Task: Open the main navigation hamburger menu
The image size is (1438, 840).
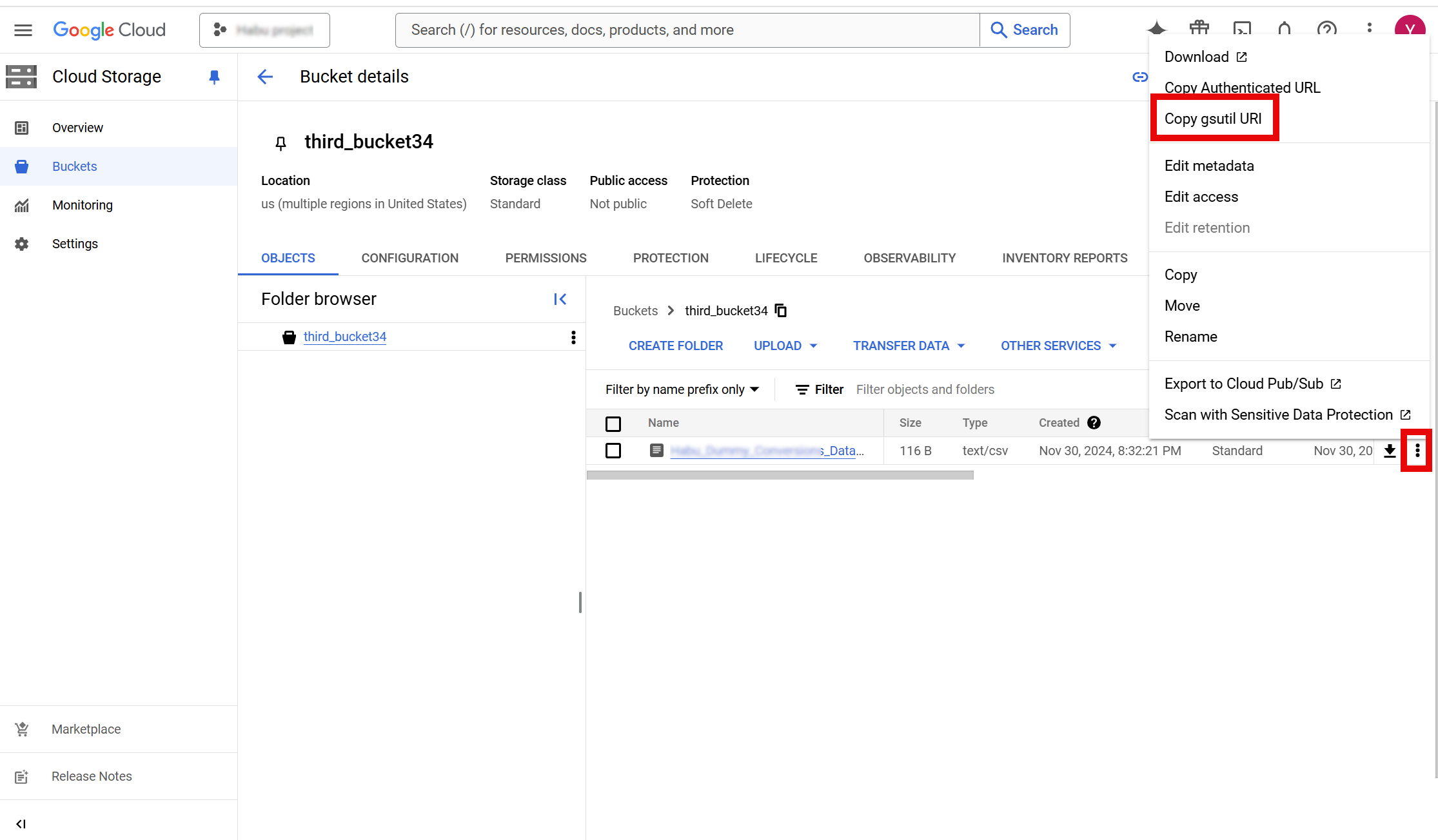Action: tap(23, 30)
